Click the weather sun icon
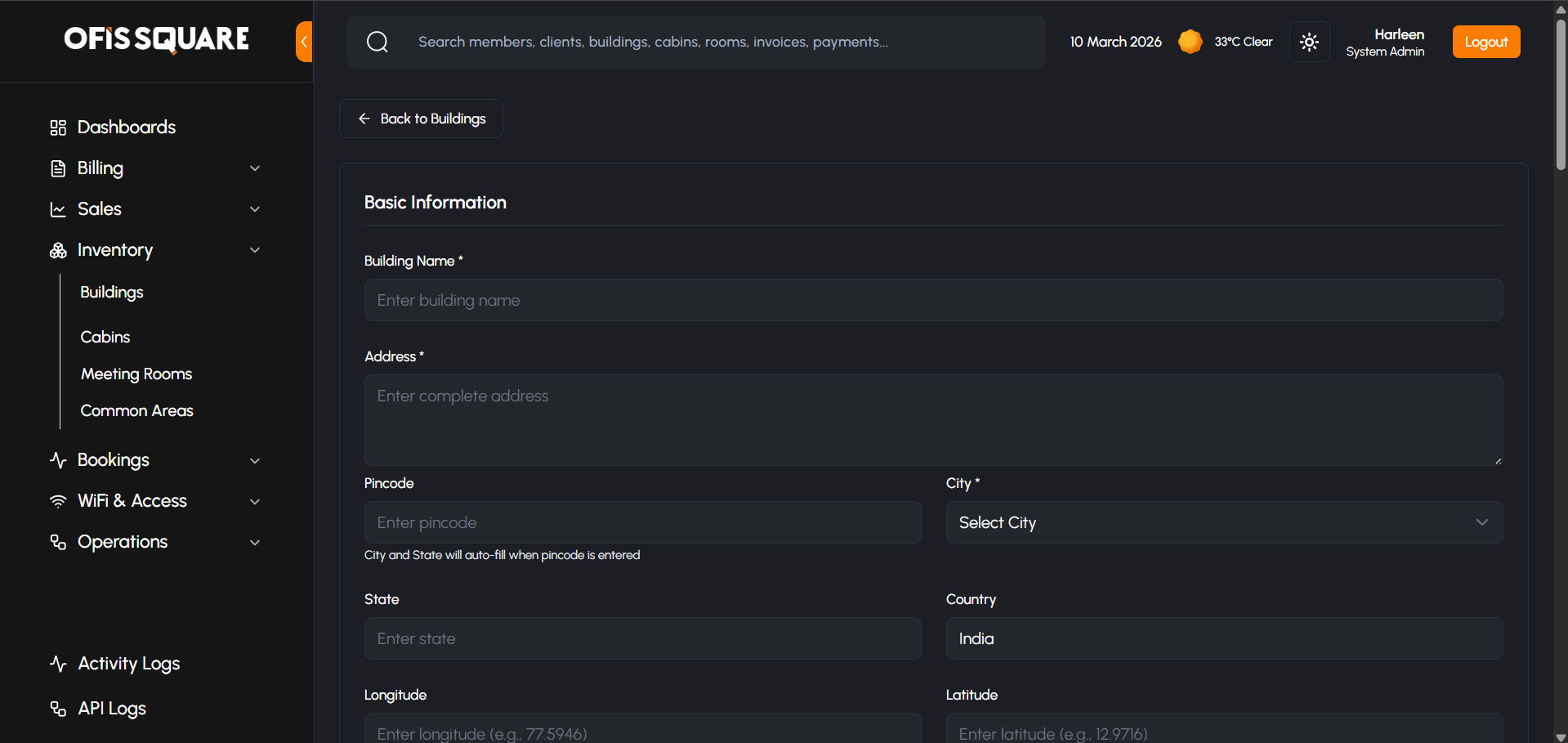This screenshot has width=1568, height=743. click(x=1190, y=42)
